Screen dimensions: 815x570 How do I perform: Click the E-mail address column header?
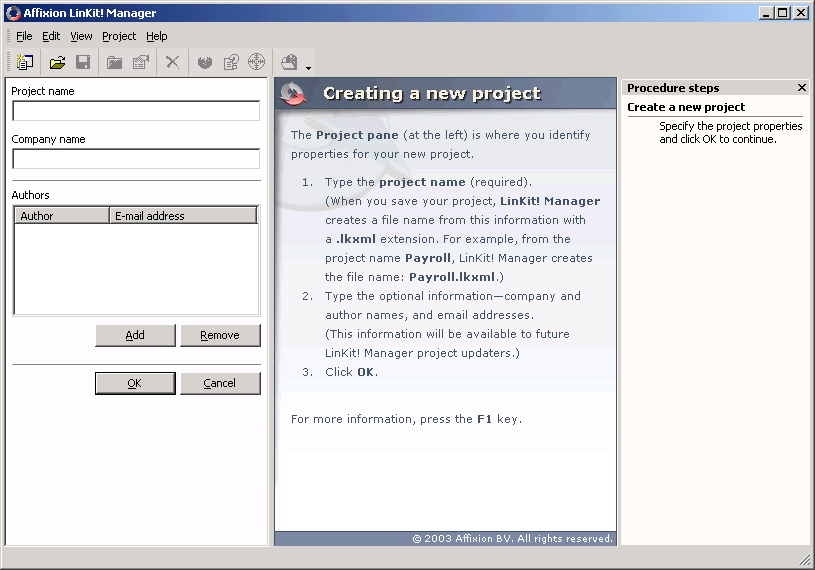tap(182, 215)
